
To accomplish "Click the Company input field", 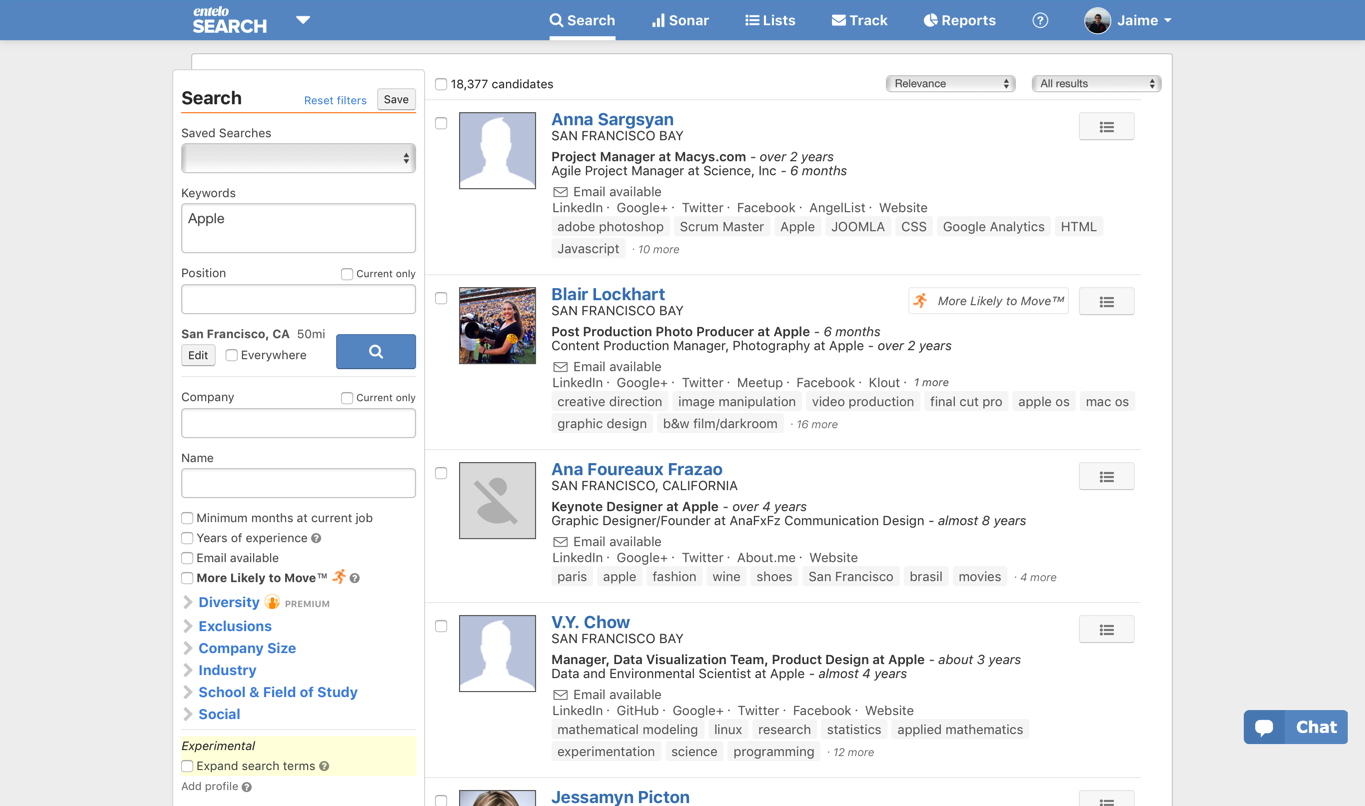I will [298, 423].
